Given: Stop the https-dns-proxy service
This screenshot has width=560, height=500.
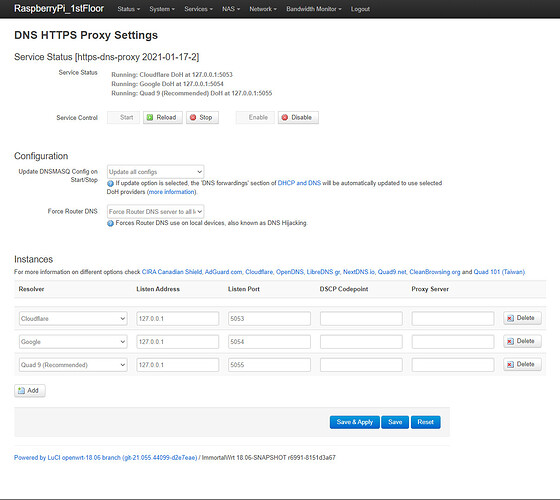Looking at the screenshot, I should coord(202,118).
